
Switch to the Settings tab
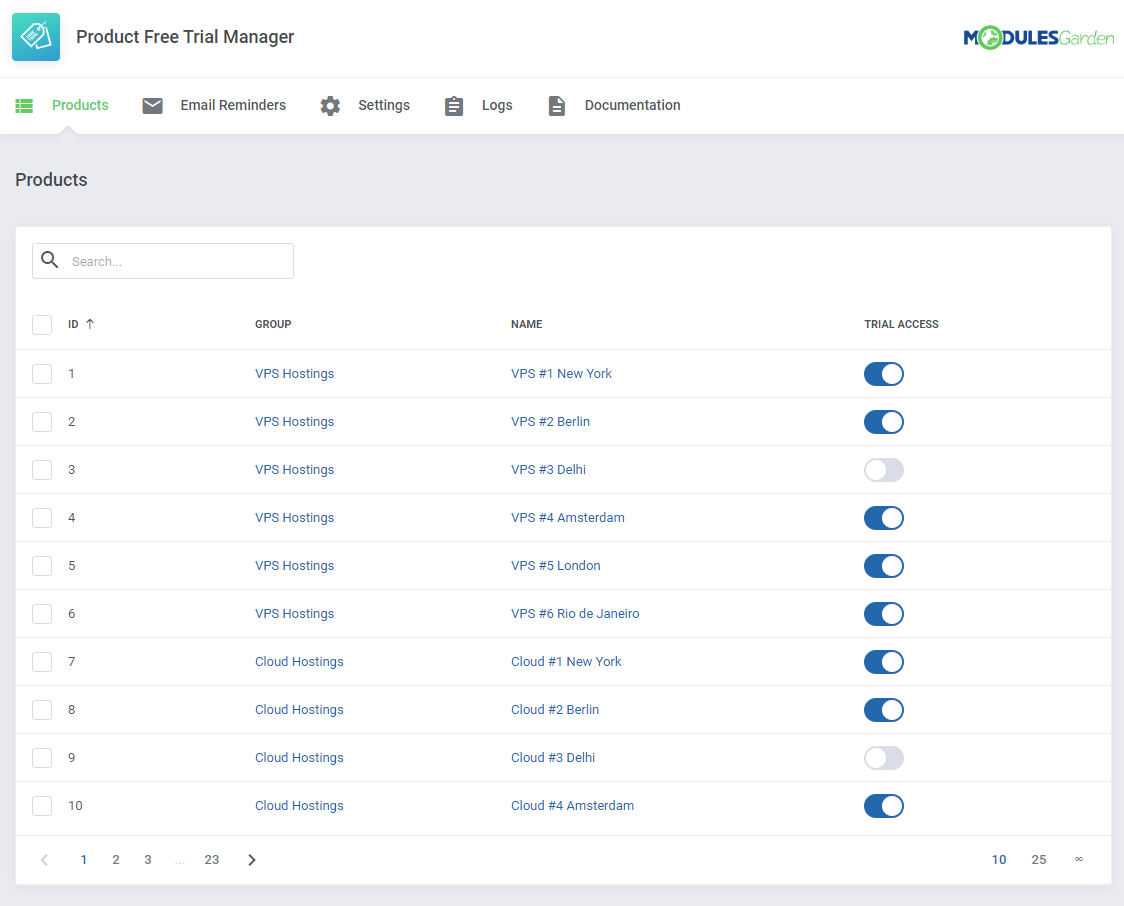(x=384, y=105)
